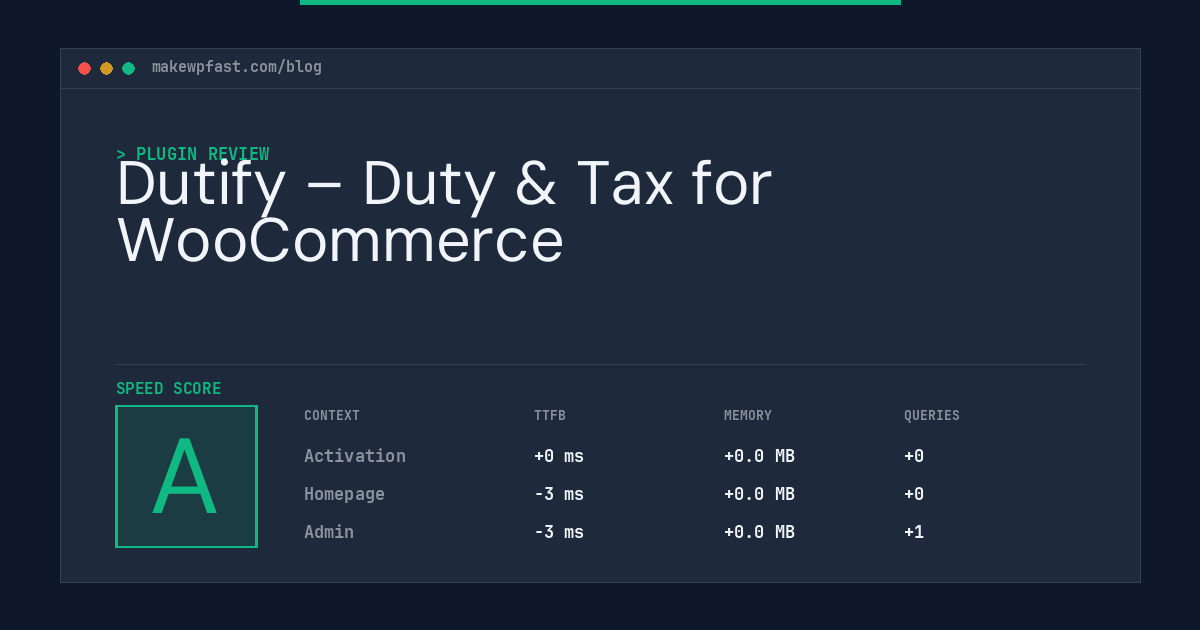Image resolution: width=1200 pixels, height=630 pixels.
Task: Click the yellow minimize dot
Action: (x=106, y=68)
